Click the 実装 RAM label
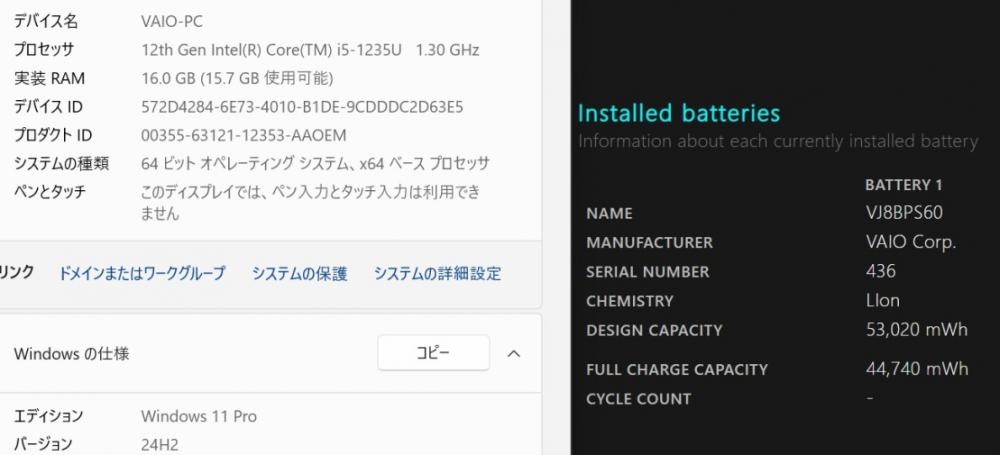This screenshot has width=1000, height=455. pos(49,78)
